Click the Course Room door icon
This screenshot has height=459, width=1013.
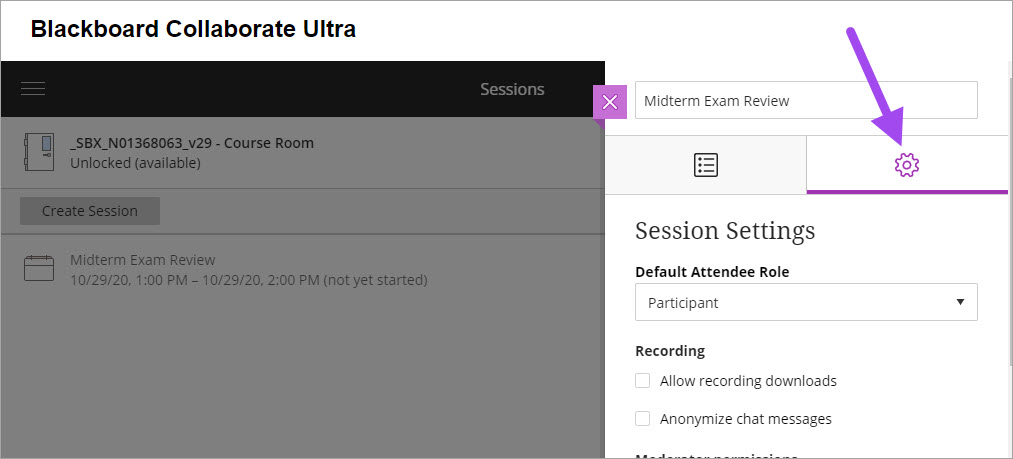point(39,152)
